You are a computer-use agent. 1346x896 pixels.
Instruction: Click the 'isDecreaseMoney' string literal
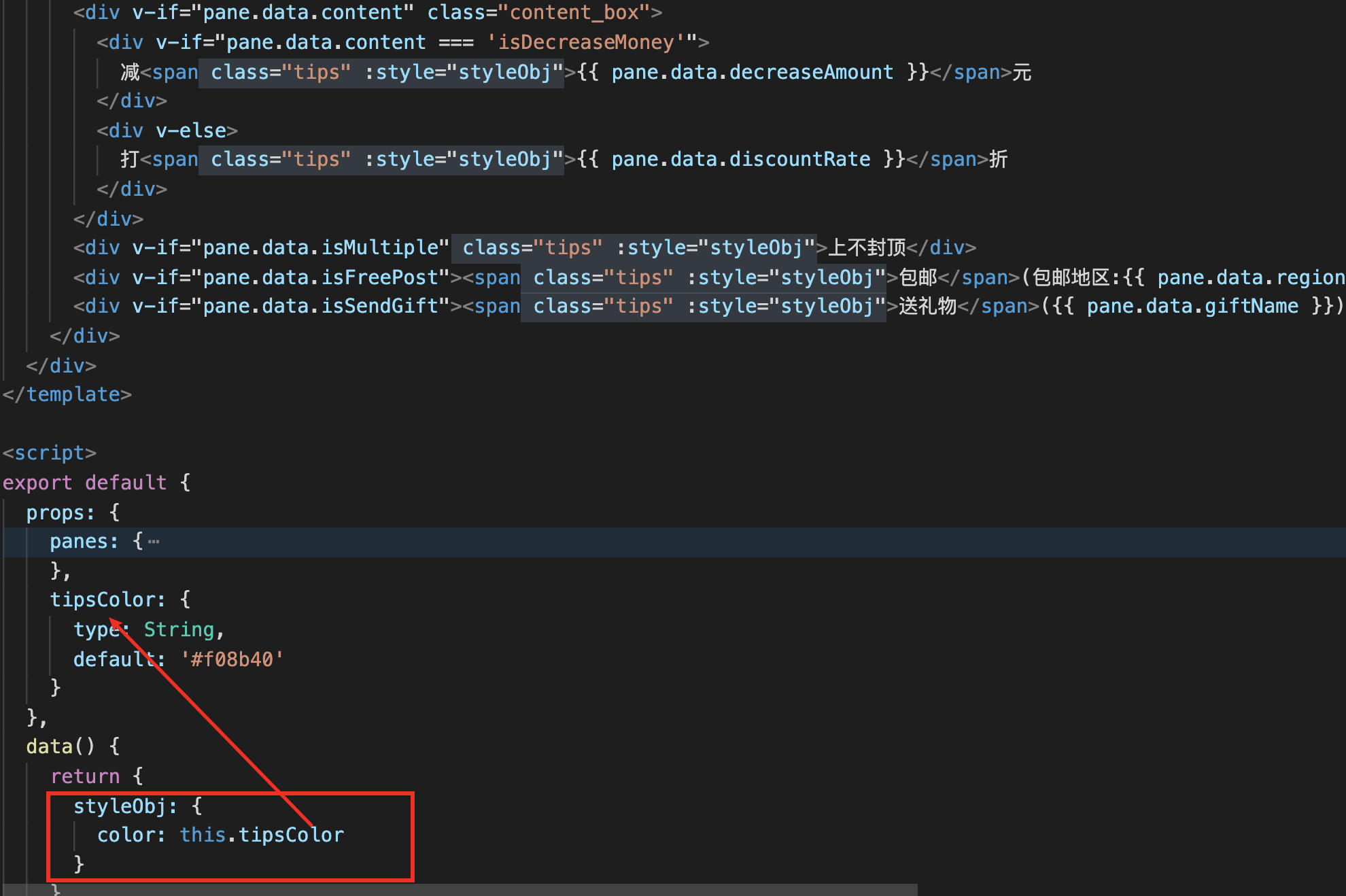tap(586, 42)
